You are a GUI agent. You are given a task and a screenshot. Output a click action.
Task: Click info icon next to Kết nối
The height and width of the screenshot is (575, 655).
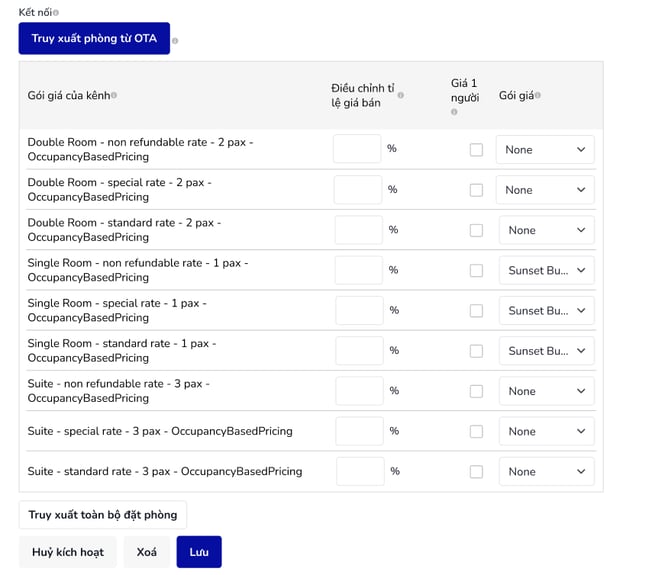point(56,13)
